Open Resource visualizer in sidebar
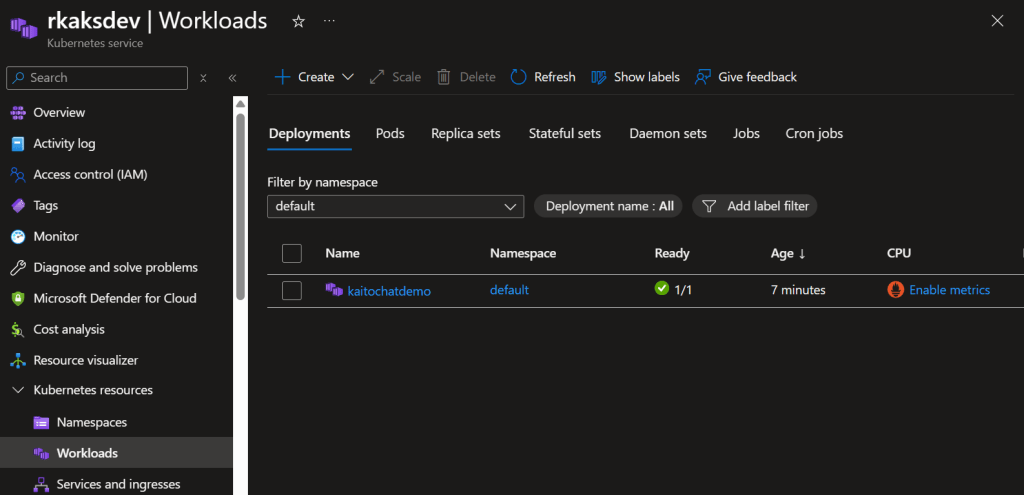The width and height of the screenshot is (1024, 495). click(x=85, y=360)
